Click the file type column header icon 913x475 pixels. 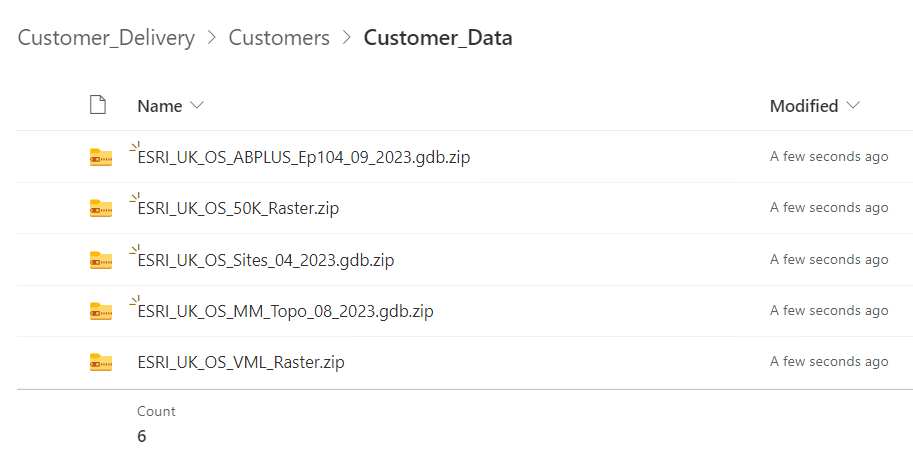(x=97, y=105)
